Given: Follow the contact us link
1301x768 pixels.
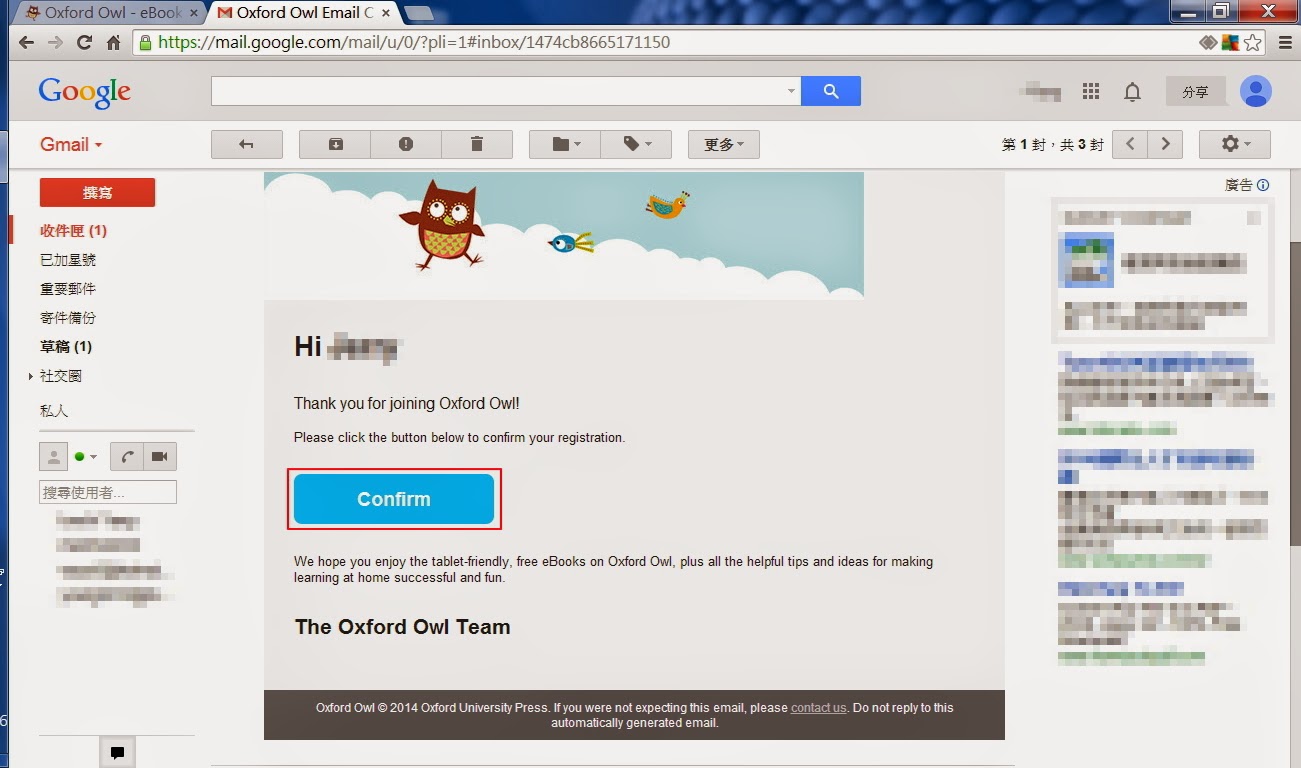Looking at the screenshot, I should pos(818,707).
